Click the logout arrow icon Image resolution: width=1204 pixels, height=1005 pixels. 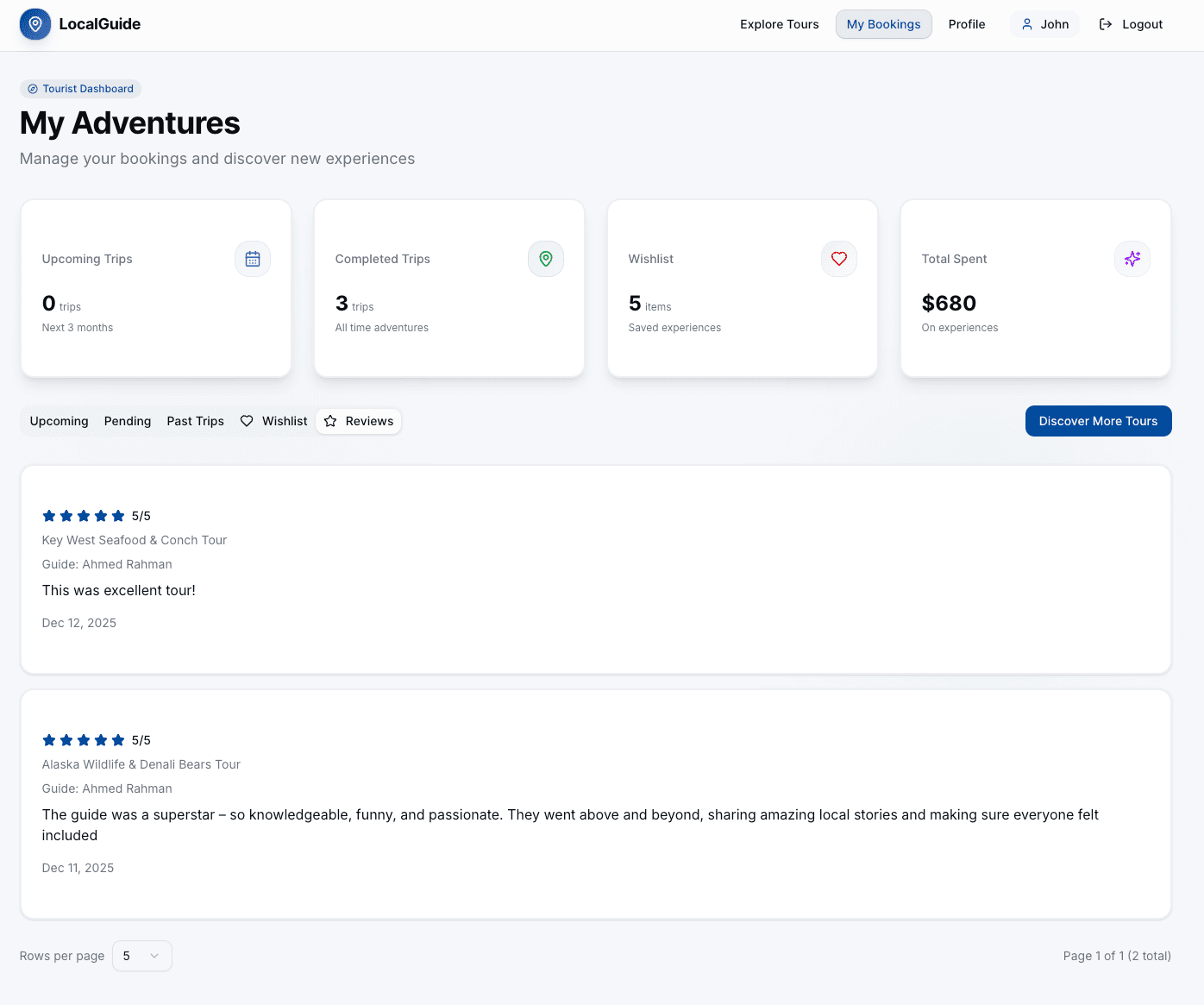click(1105, 24)
